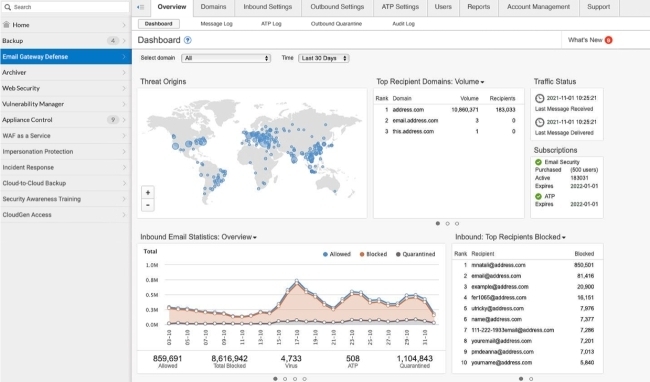Toggle the Blocked legend series

pos(373,254)
